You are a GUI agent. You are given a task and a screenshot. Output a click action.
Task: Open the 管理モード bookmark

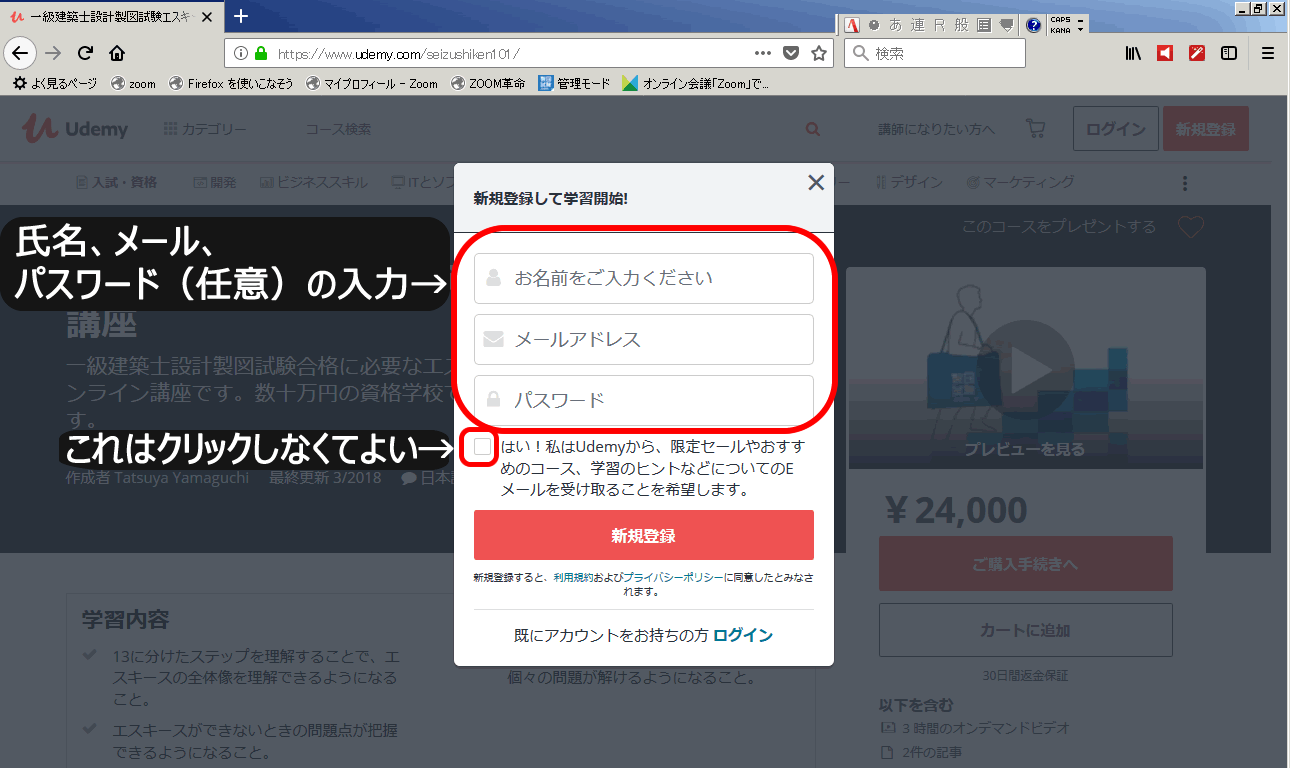pyautogui.click(x=574, y=84)
